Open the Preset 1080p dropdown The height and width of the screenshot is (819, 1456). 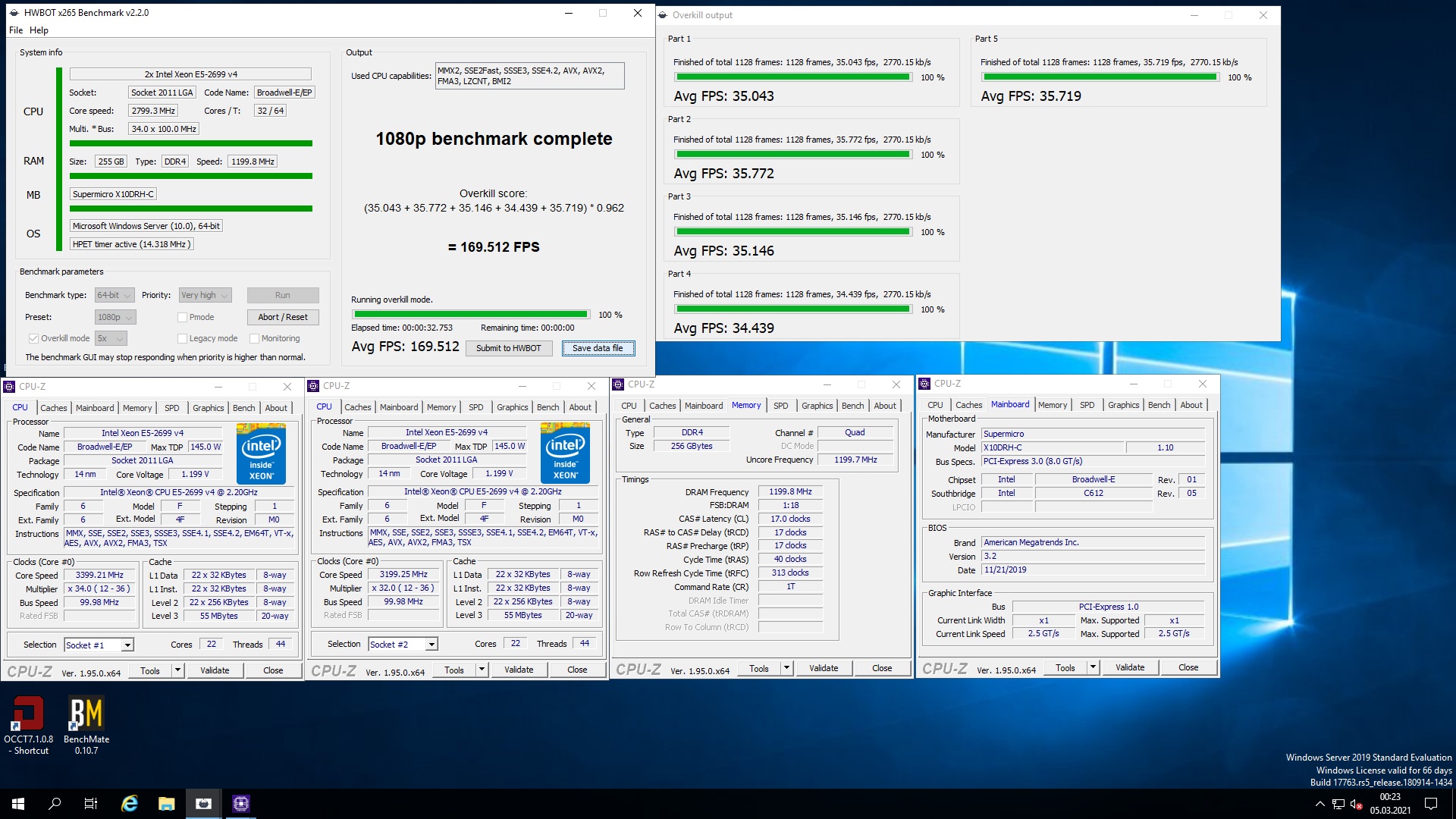pyautogui.click(x=115, y=317)
